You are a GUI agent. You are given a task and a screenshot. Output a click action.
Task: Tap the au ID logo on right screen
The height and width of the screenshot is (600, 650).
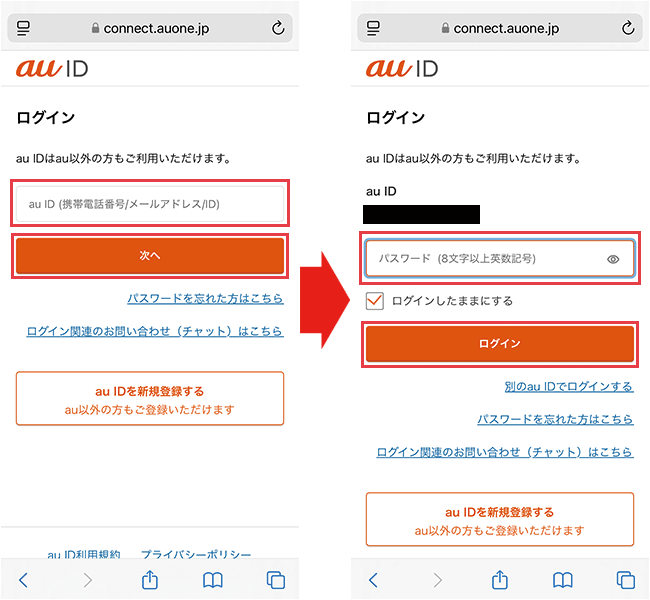coord(402,68)
